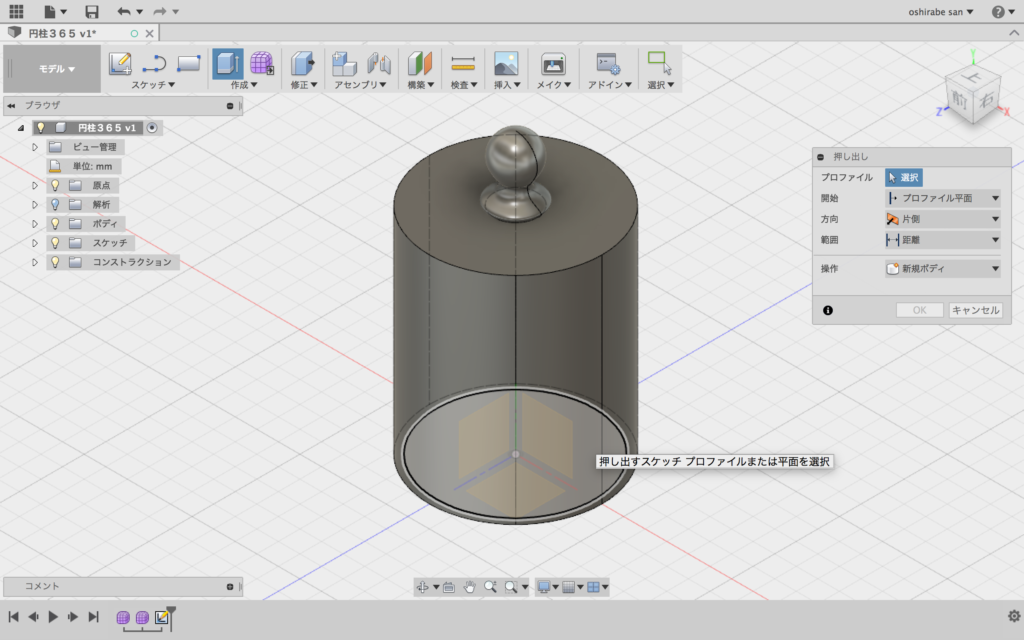The image size is (1024, 640).
Task: Click the new component icon in アセンブリ
Action: coord(344,63)
